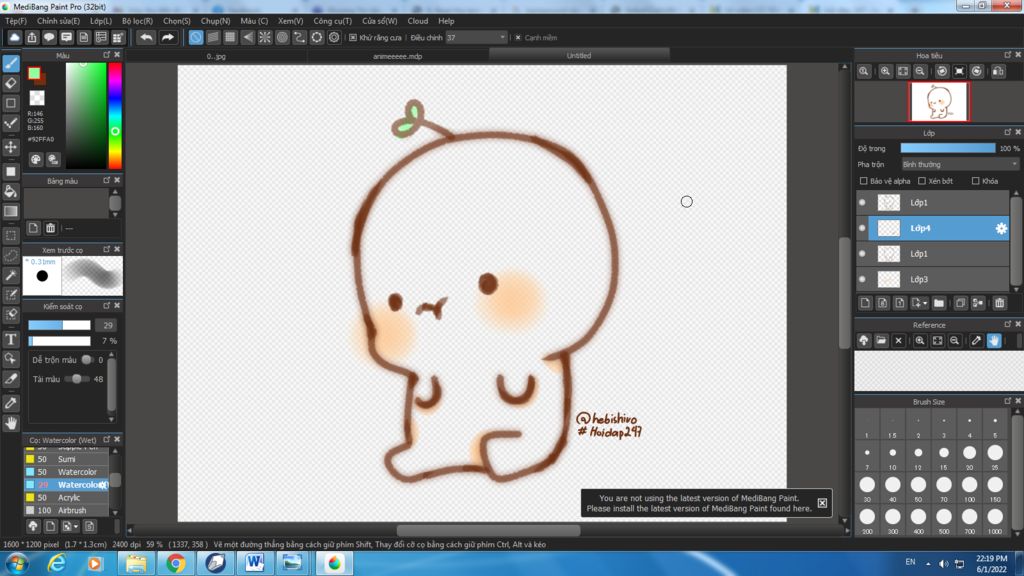1024x576 pixels.
Task: Select the Sumi brush in the brush list
Action: coord(66,459)
